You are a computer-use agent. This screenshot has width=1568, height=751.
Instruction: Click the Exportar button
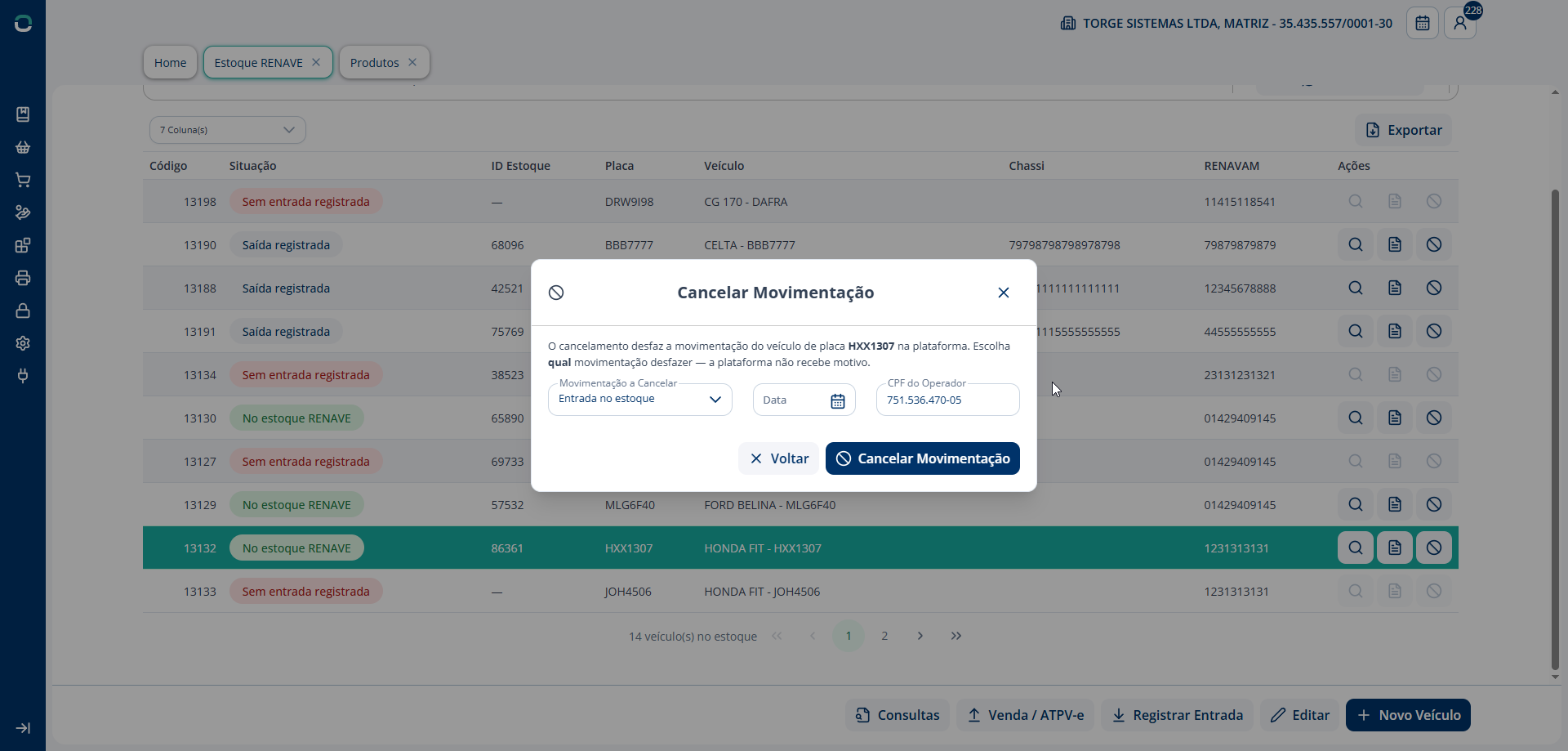[1404, 130]
